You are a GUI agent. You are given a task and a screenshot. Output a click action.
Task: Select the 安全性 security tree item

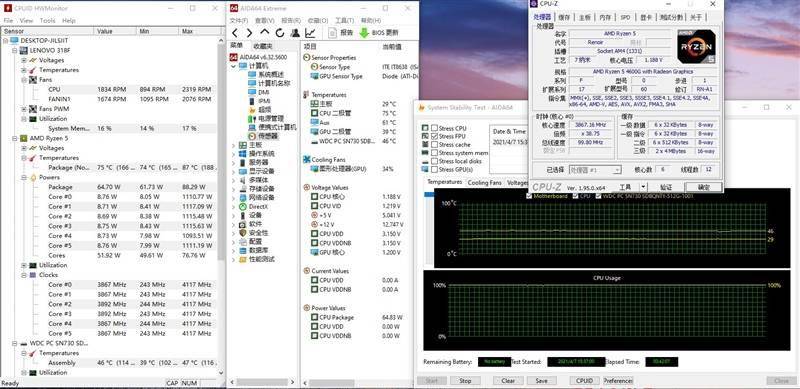pyautogui.click(x=253, y=233)
